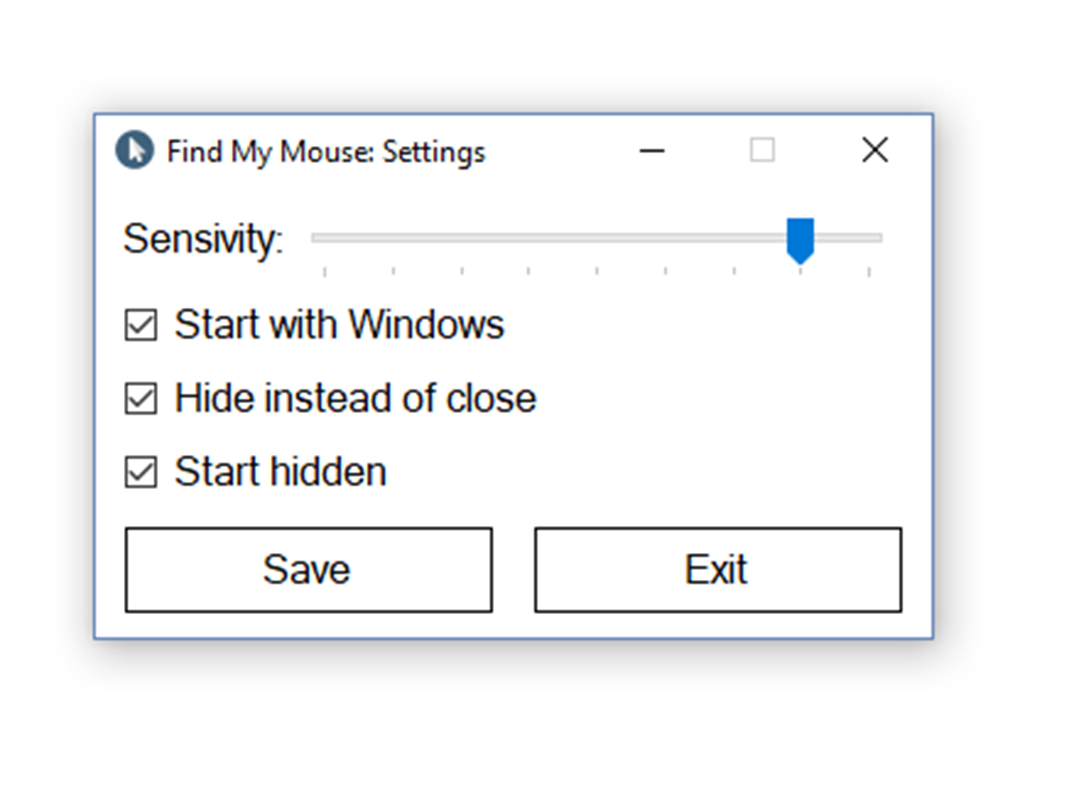Click the Hide instead of close label
The height and width of the screenshot is (787, 1086).
pyautogui.click(x=355, y=397)
